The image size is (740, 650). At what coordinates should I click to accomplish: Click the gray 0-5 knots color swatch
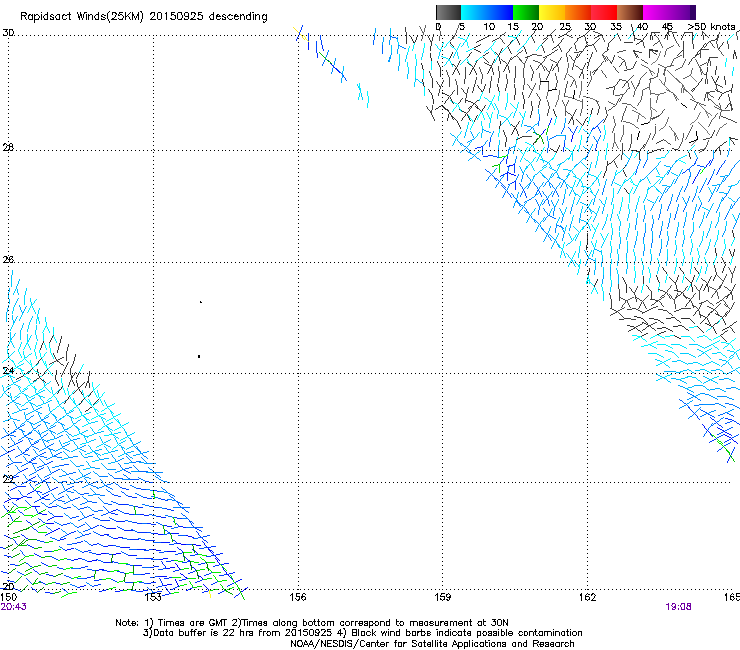tap(448, 12)
